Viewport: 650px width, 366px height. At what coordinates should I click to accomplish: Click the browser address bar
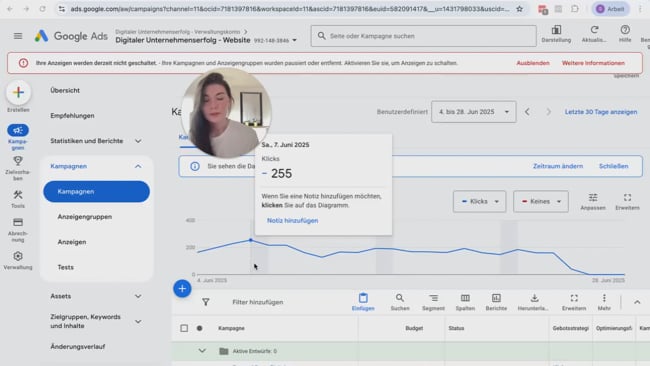(x=289, y=9)
